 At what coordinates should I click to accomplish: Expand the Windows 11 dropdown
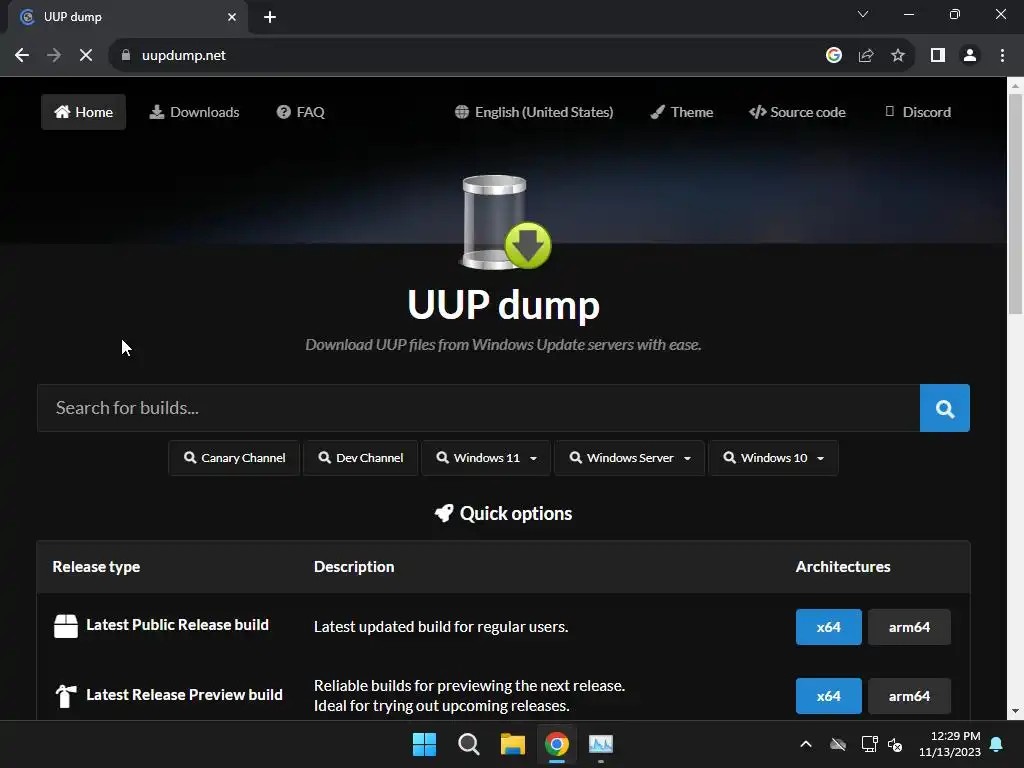tap(486, 458)
